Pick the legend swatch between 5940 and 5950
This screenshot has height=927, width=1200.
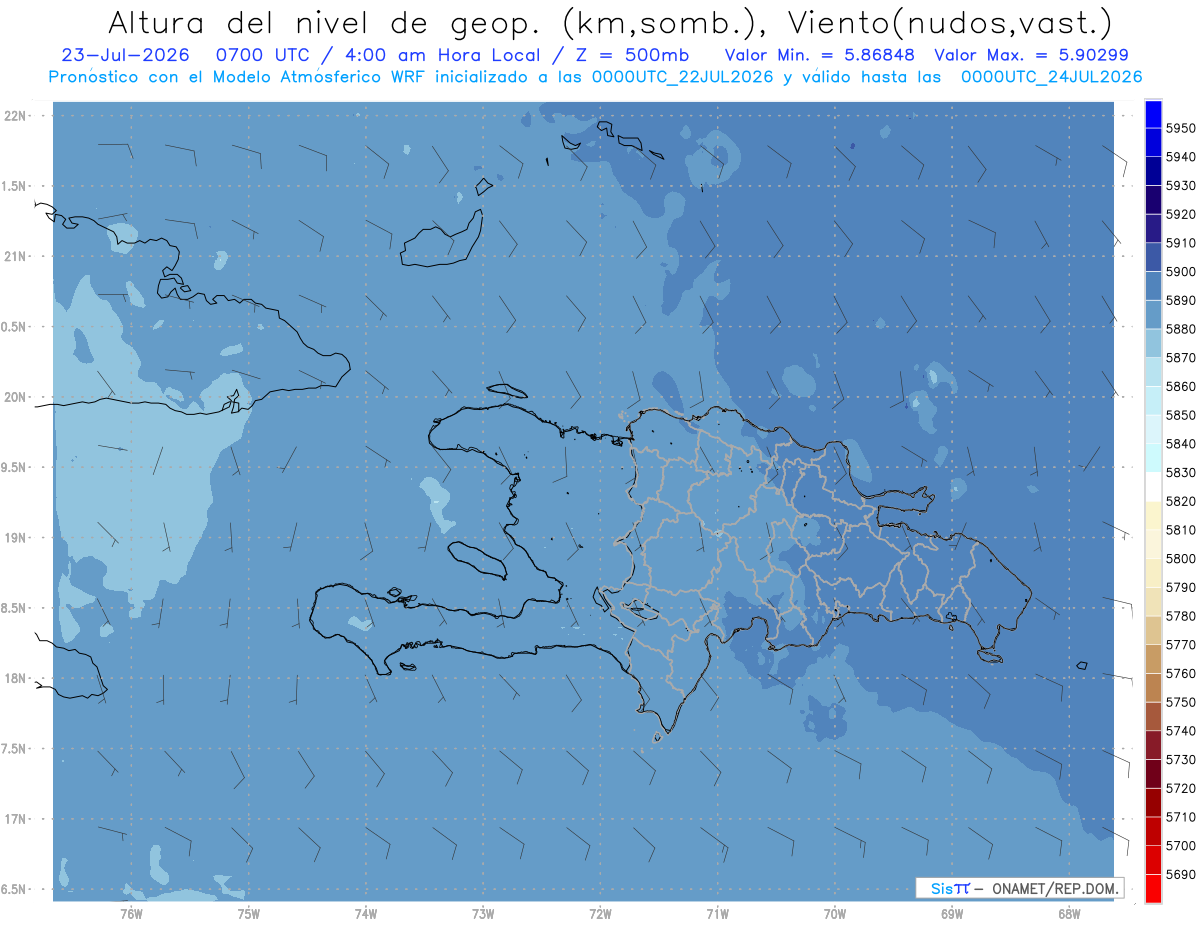coord(1153,143)
